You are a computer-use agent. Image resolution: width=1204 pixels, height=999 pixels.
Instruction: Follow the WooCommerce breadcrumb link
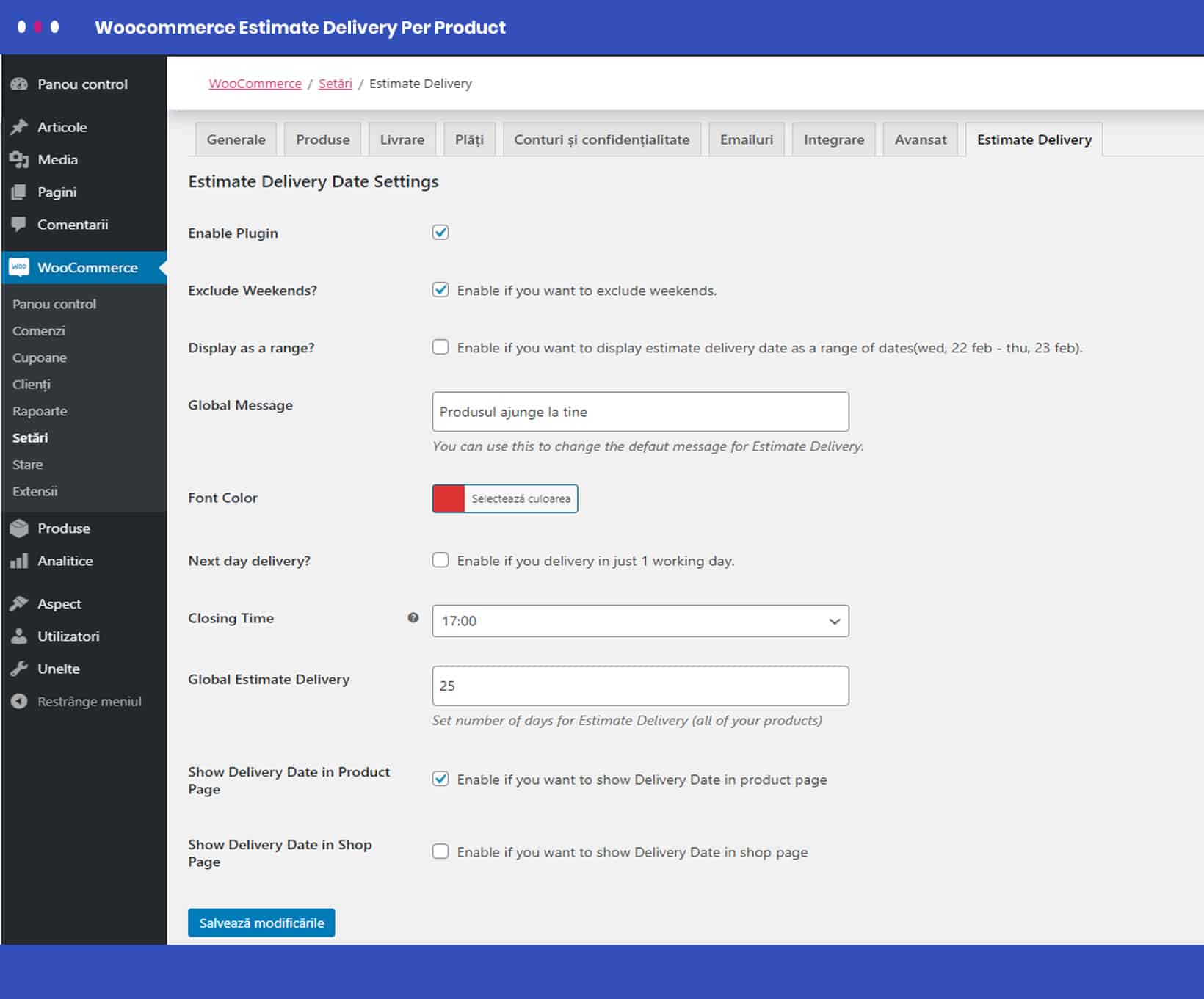(255, 84)
